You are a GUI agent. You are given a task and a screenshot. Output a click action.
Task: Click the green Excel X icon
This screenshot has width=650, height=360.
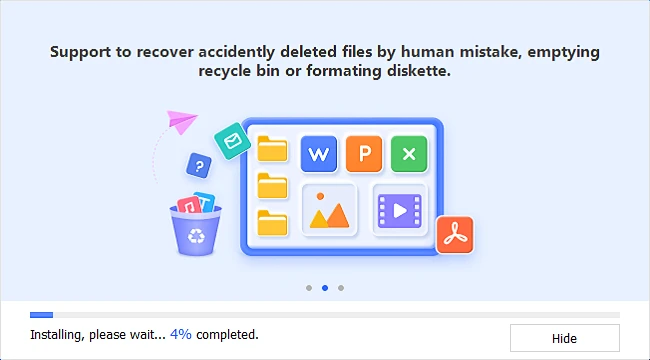(x=409, y=154)
